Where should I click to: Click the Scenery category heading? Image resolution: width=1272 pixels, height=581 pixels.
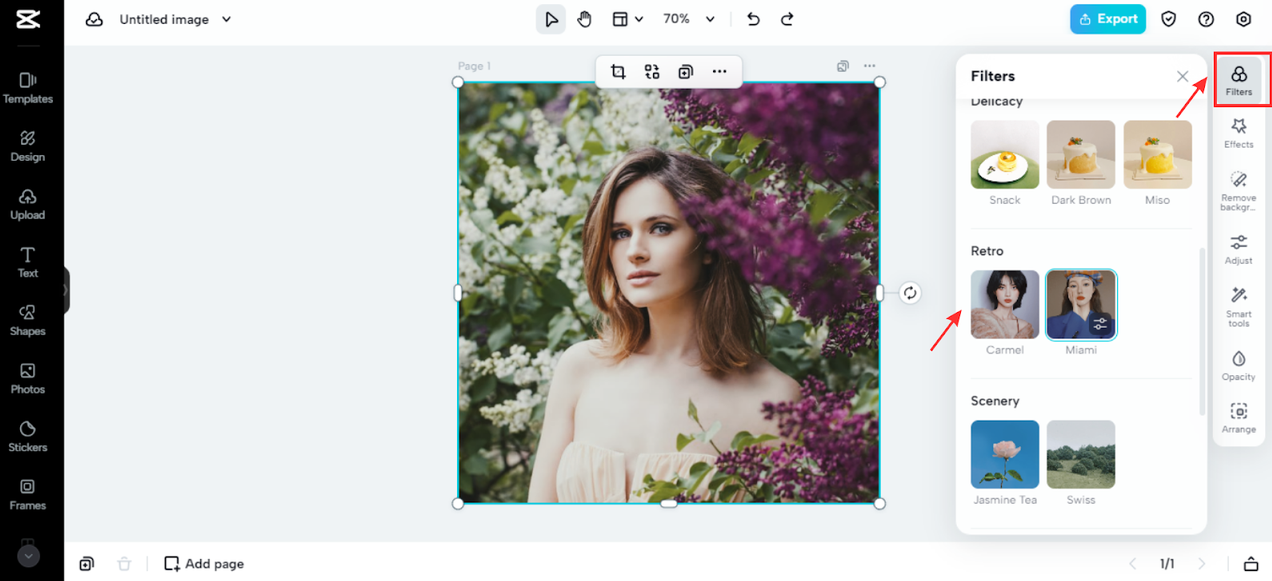point(995,401)
